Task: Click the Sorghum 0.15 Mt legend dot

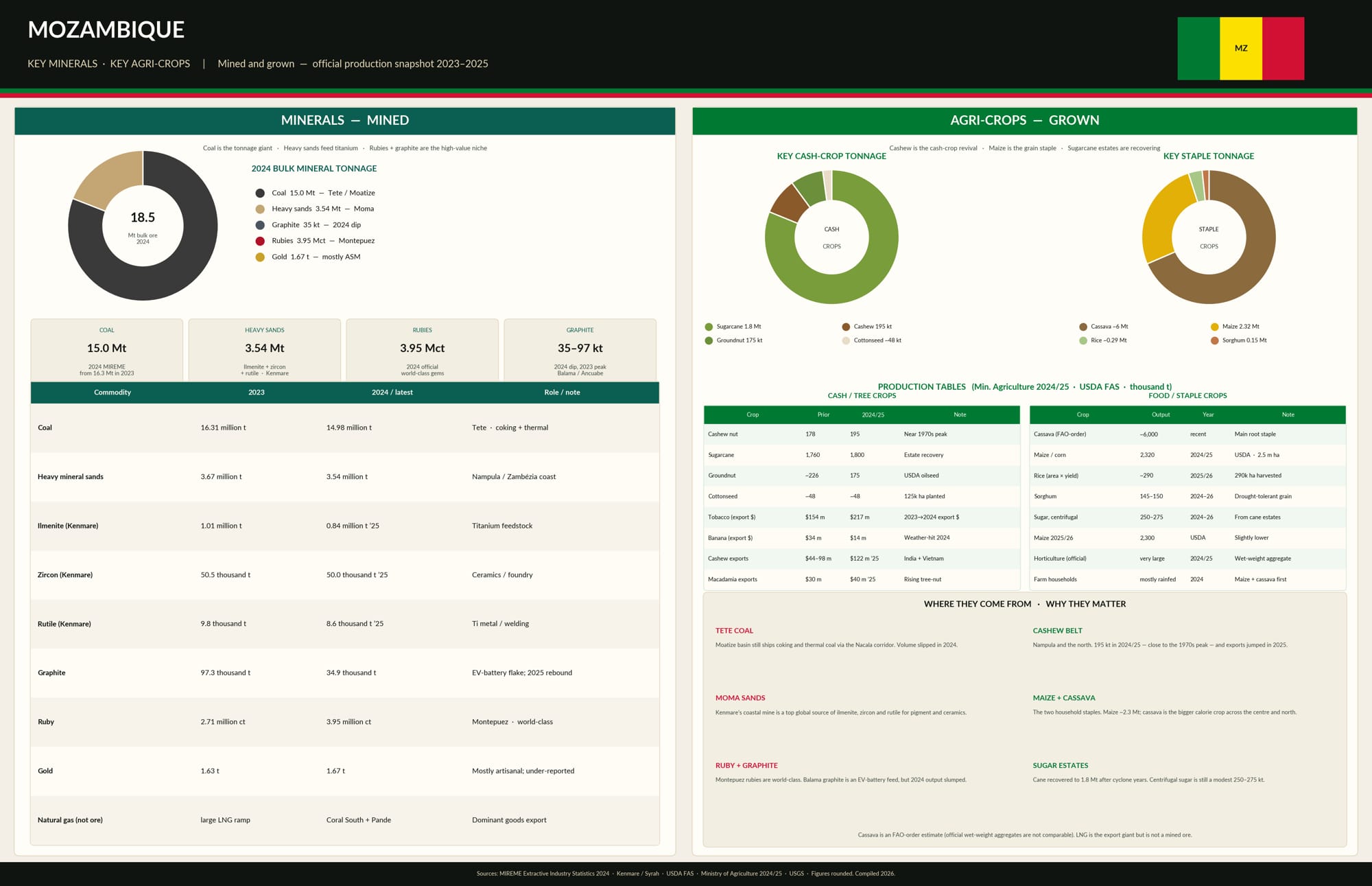Action: (x=1215, y=340)
